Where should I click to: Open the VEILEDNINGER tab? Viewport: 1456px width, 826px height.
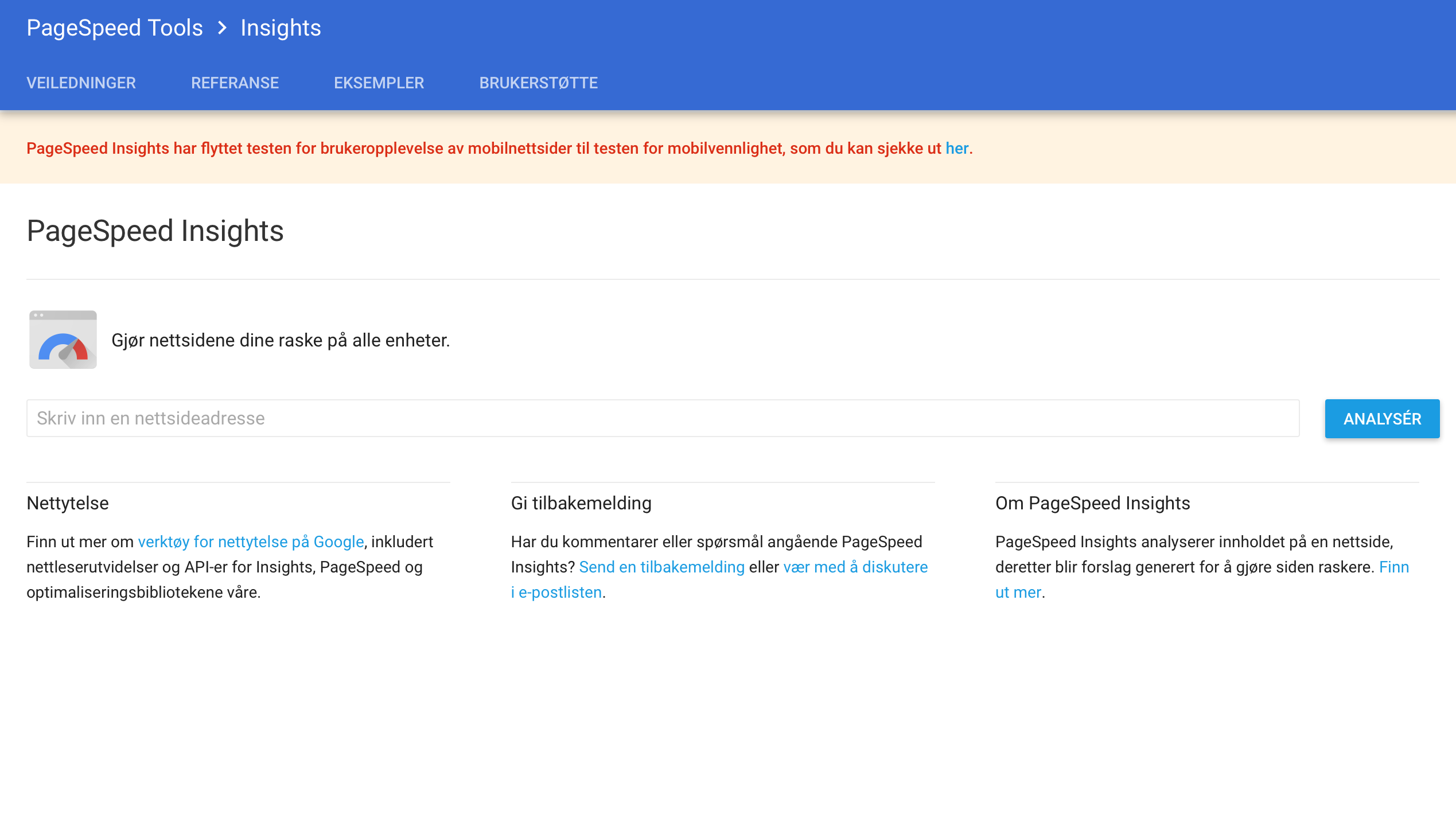click(81, 83)
